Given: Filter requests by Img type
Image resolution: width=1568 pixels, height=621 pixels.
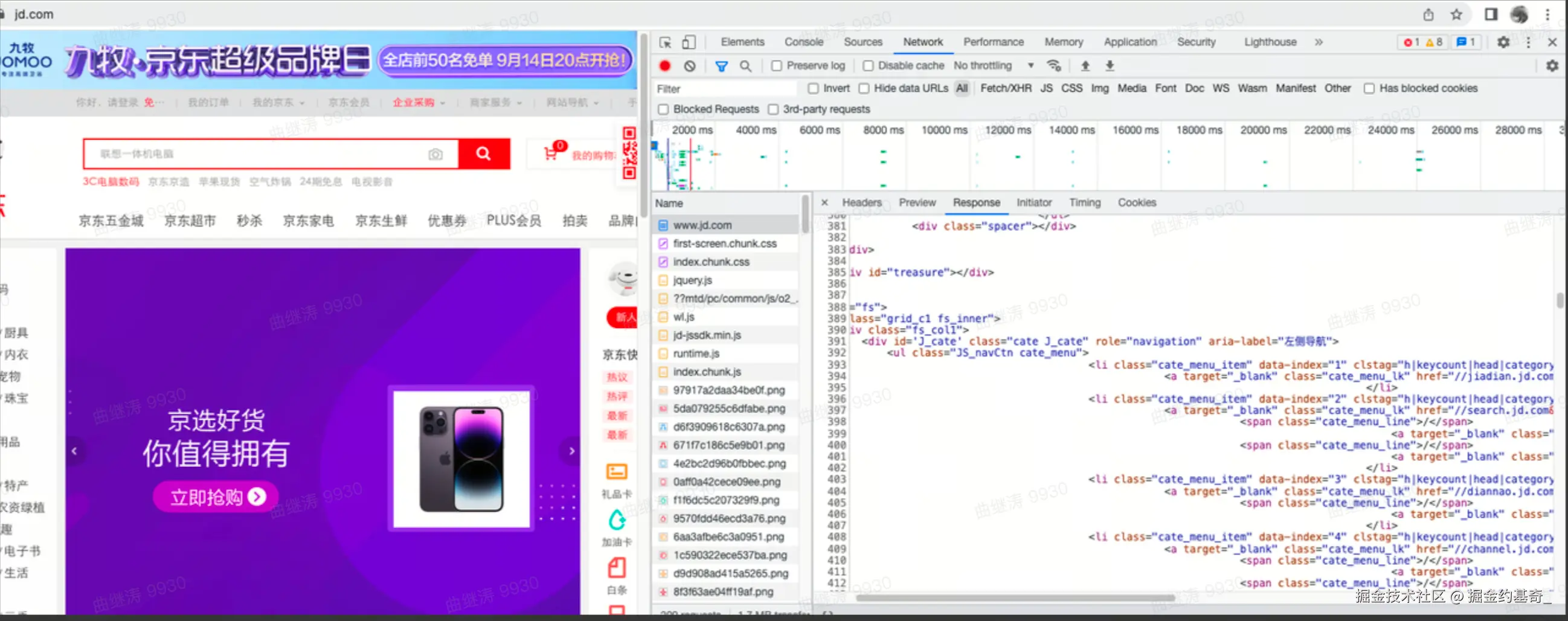Looking at the screenshot, I should (1099, 88).
